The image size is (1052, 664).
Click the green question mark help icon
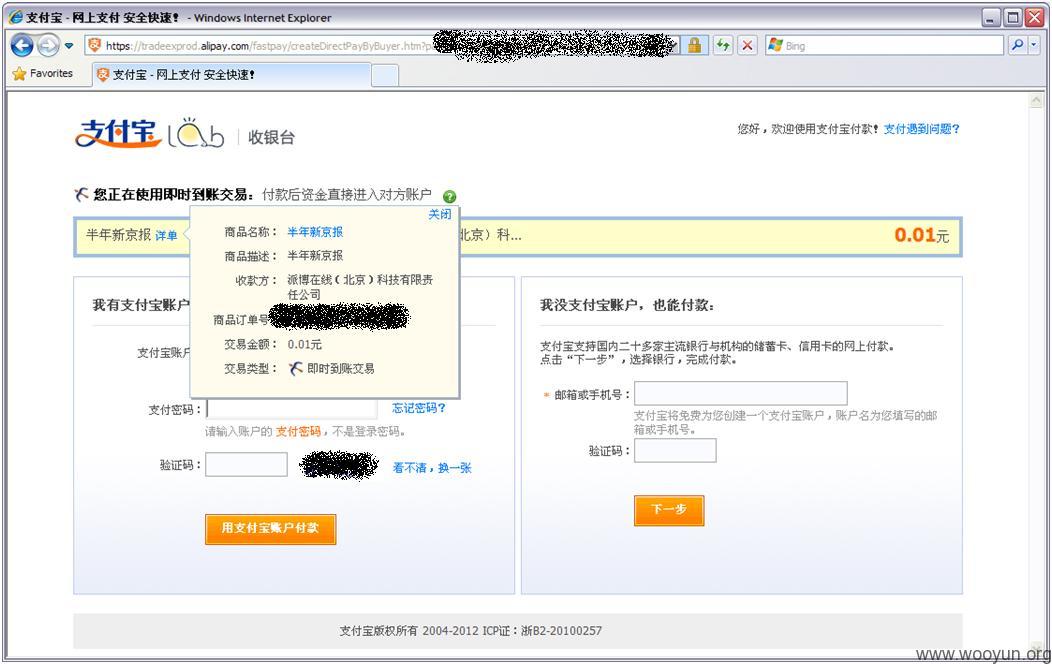tap(450, 196)
